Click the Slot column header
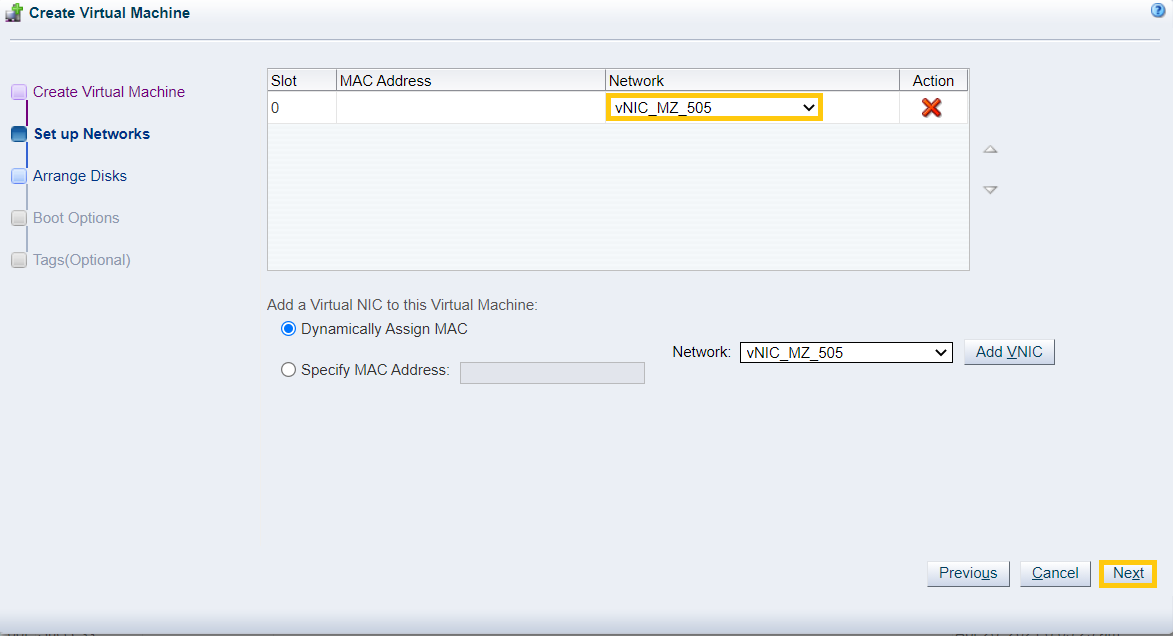 [x=302, y=80]
